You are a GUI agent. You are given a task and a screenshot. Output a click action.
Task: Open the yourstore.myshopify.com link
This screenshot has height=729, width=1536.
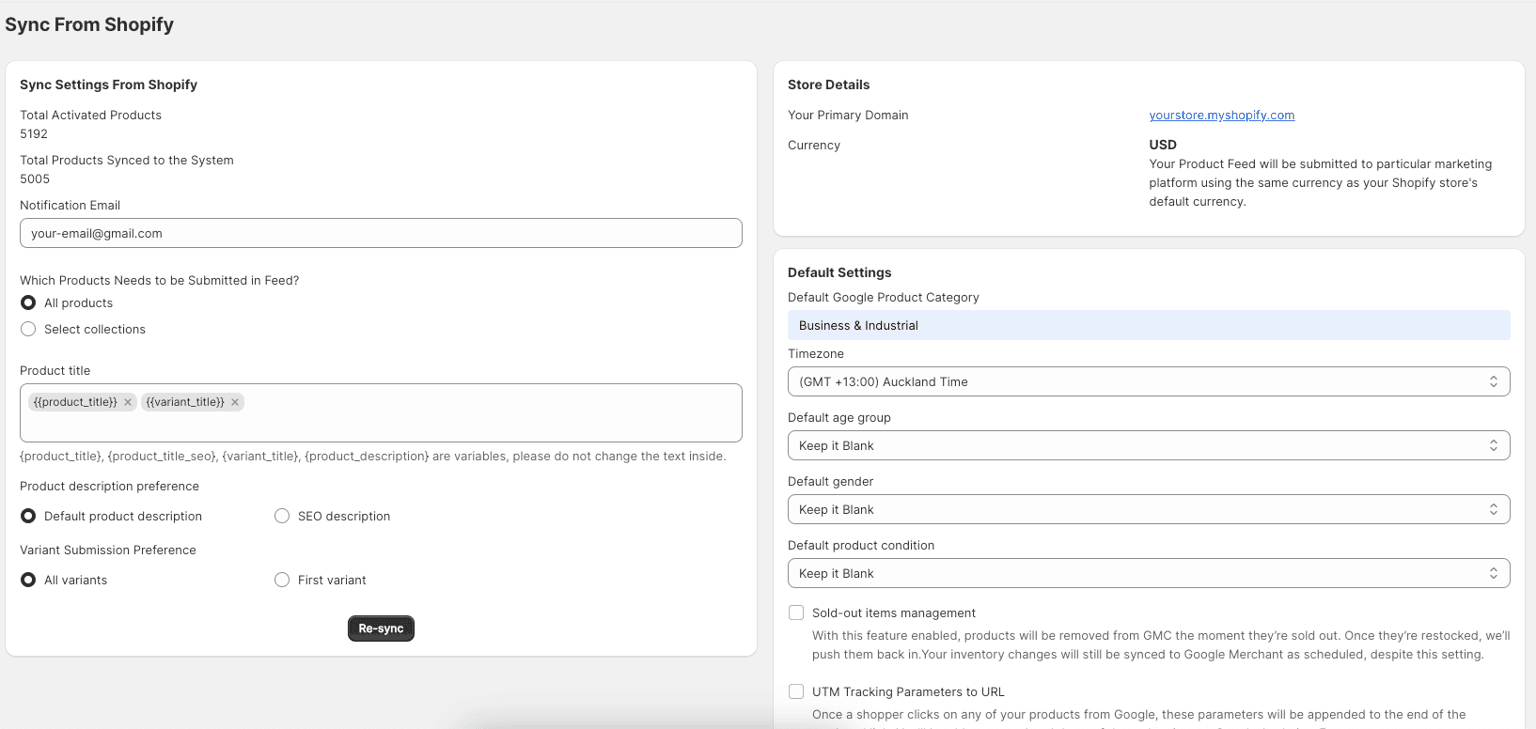[1221, 114]
